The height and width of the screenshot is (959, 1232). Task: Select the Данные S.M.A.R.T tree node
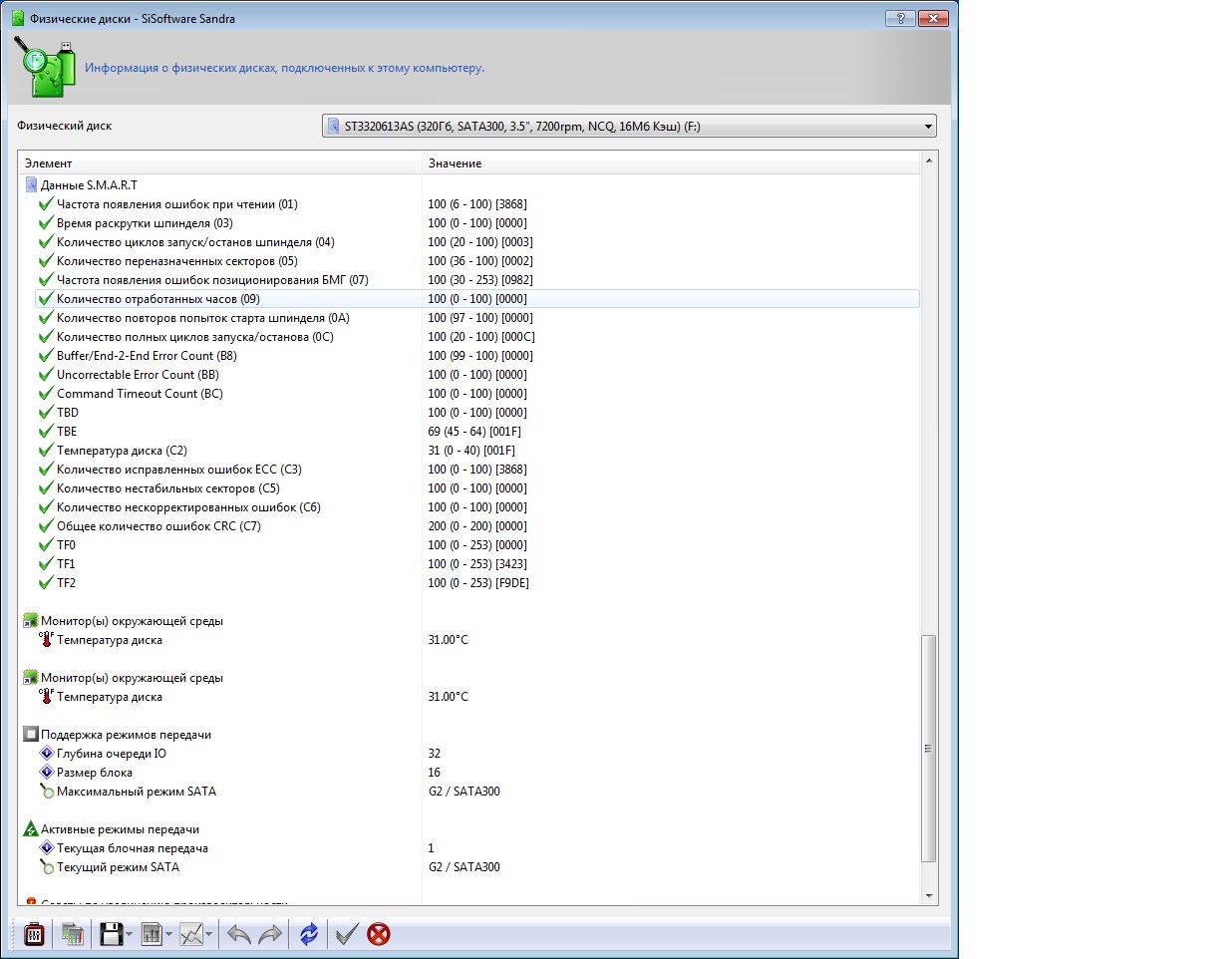89,185
